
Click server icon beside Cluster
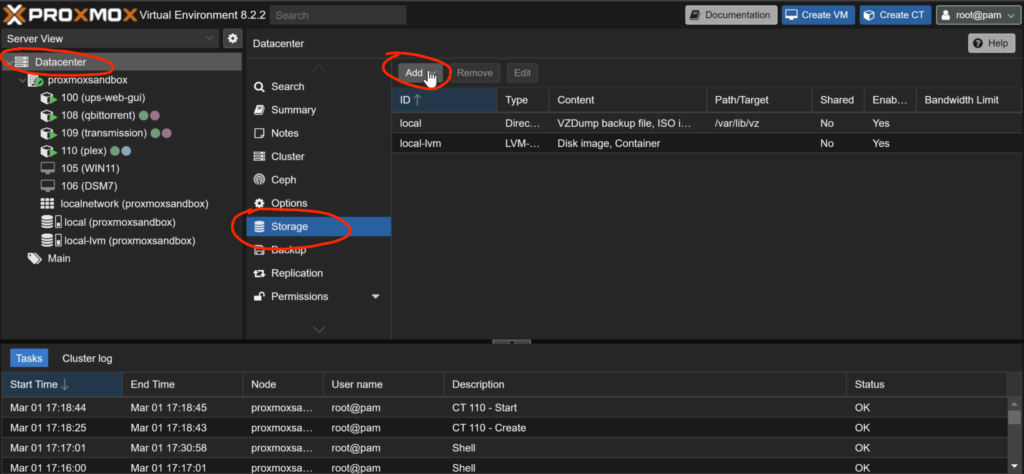(x=259, y=157)
